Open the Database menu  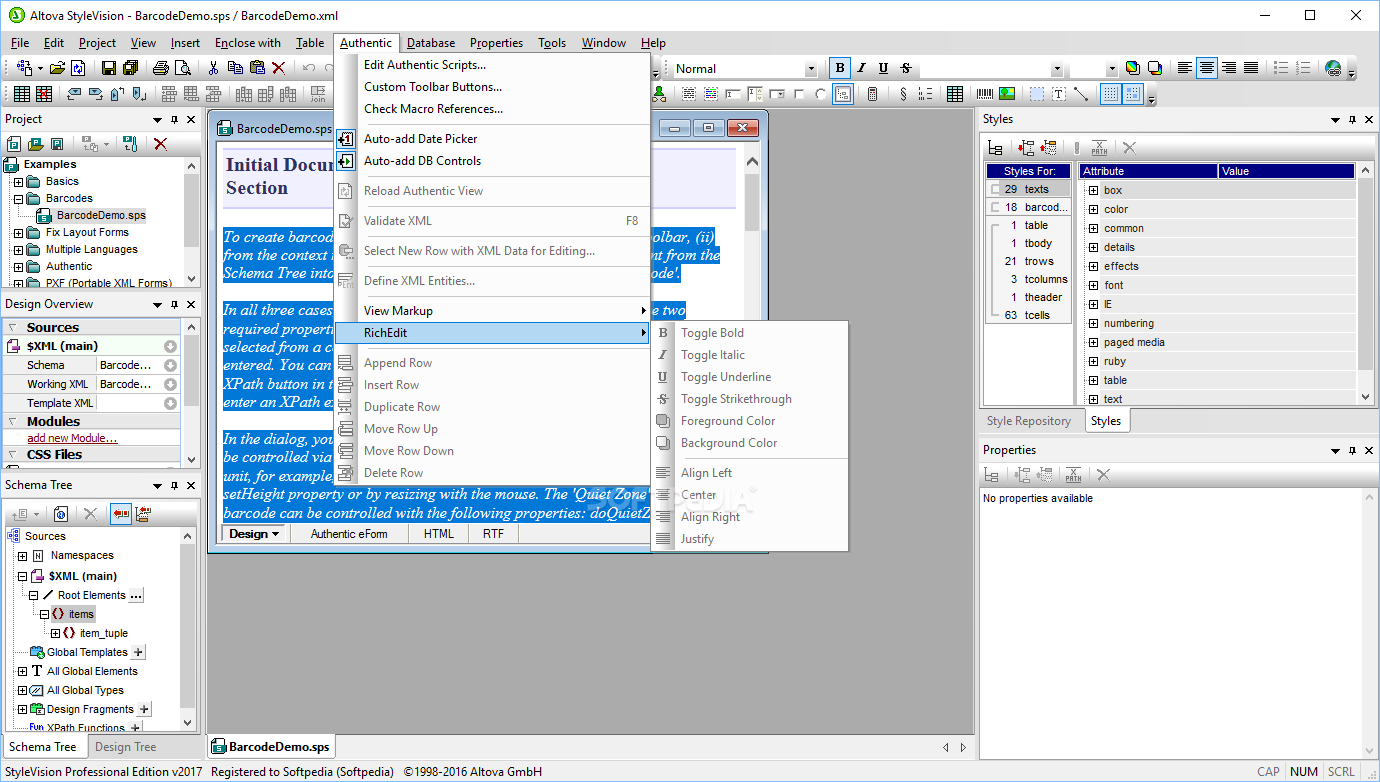[x=431, y=43]
